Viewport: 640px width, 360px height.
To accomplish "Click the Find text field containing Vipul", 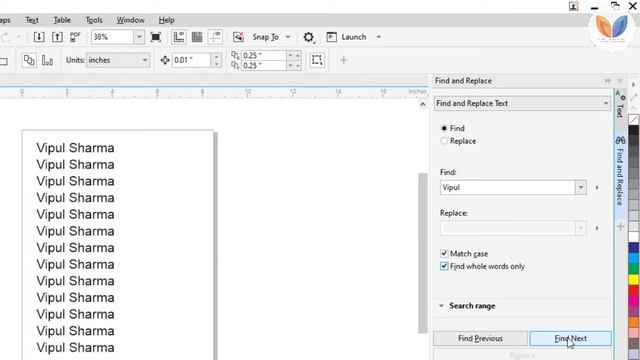I will coord(507,187).
